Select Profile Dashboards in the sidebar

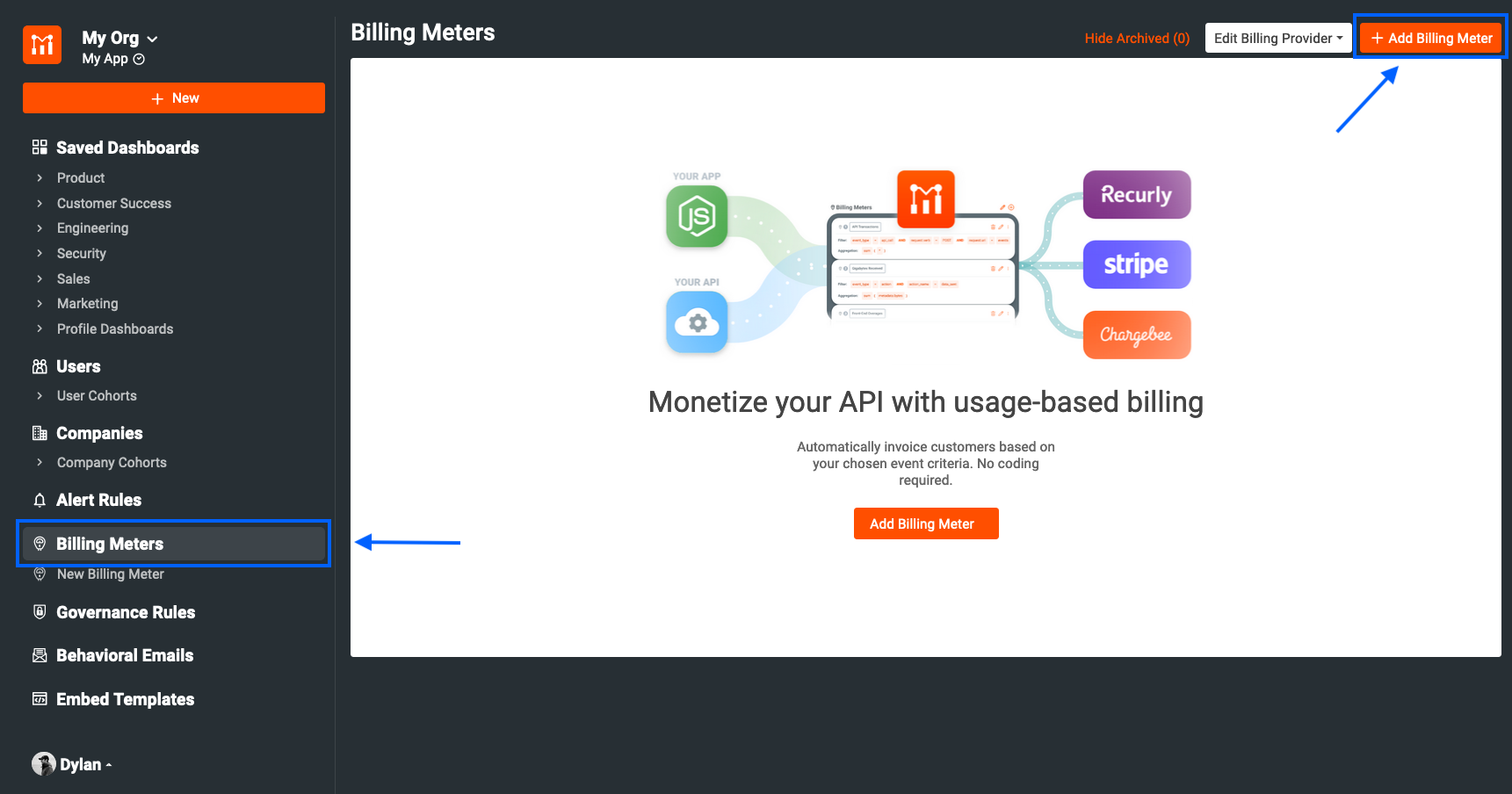point(115,329)
